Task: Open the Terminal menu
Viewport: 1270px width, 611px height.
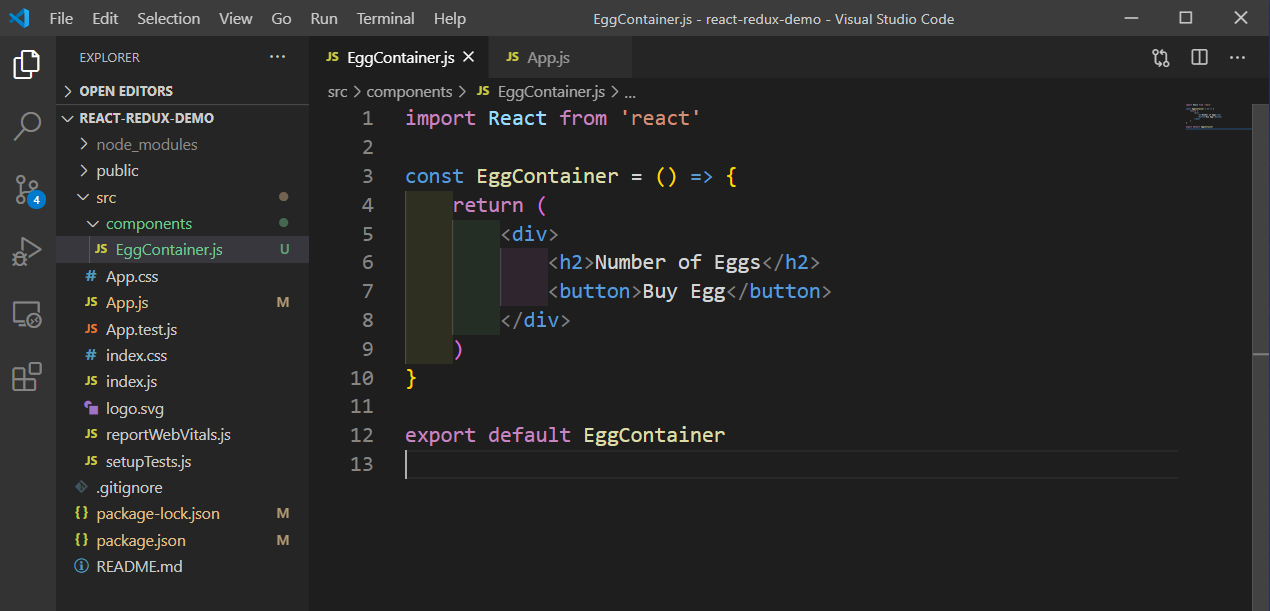Action: [386, 19]
